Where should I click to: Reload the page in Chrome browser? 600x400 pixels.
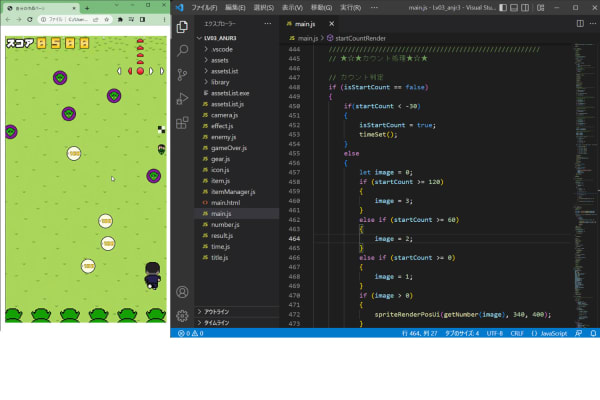point(29,19)
